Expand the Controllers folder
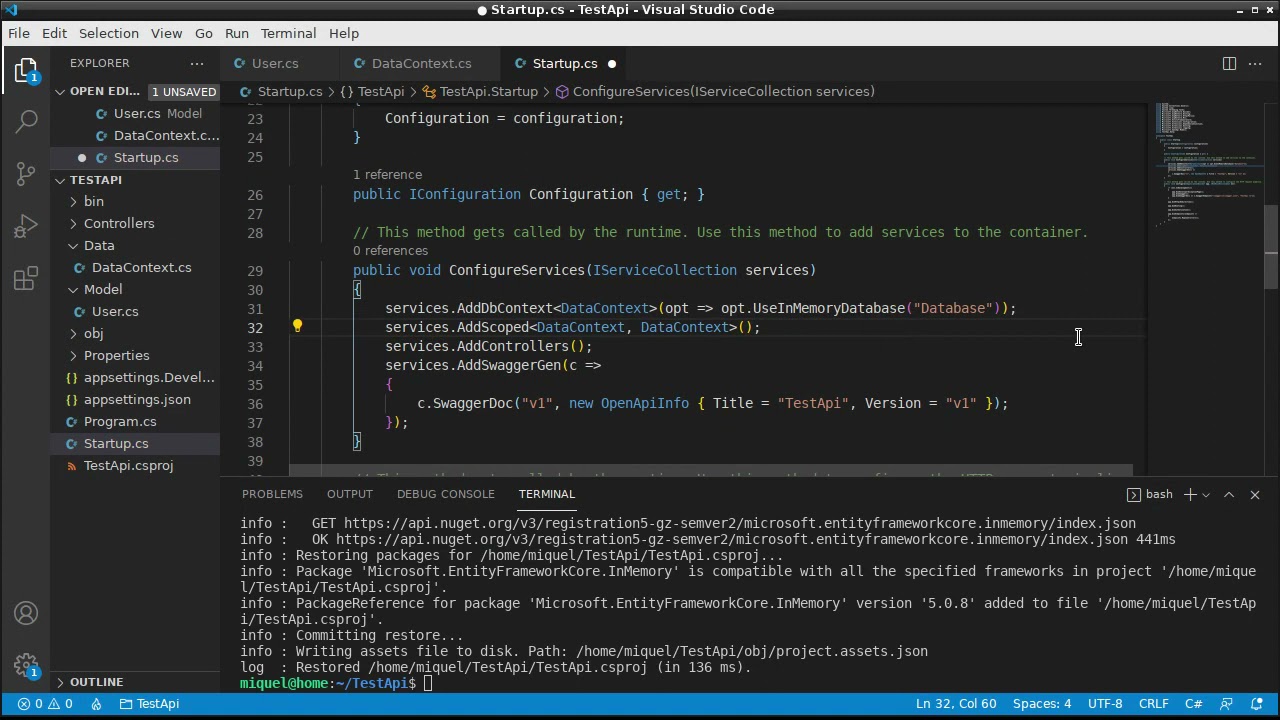 tap(119, 223)
